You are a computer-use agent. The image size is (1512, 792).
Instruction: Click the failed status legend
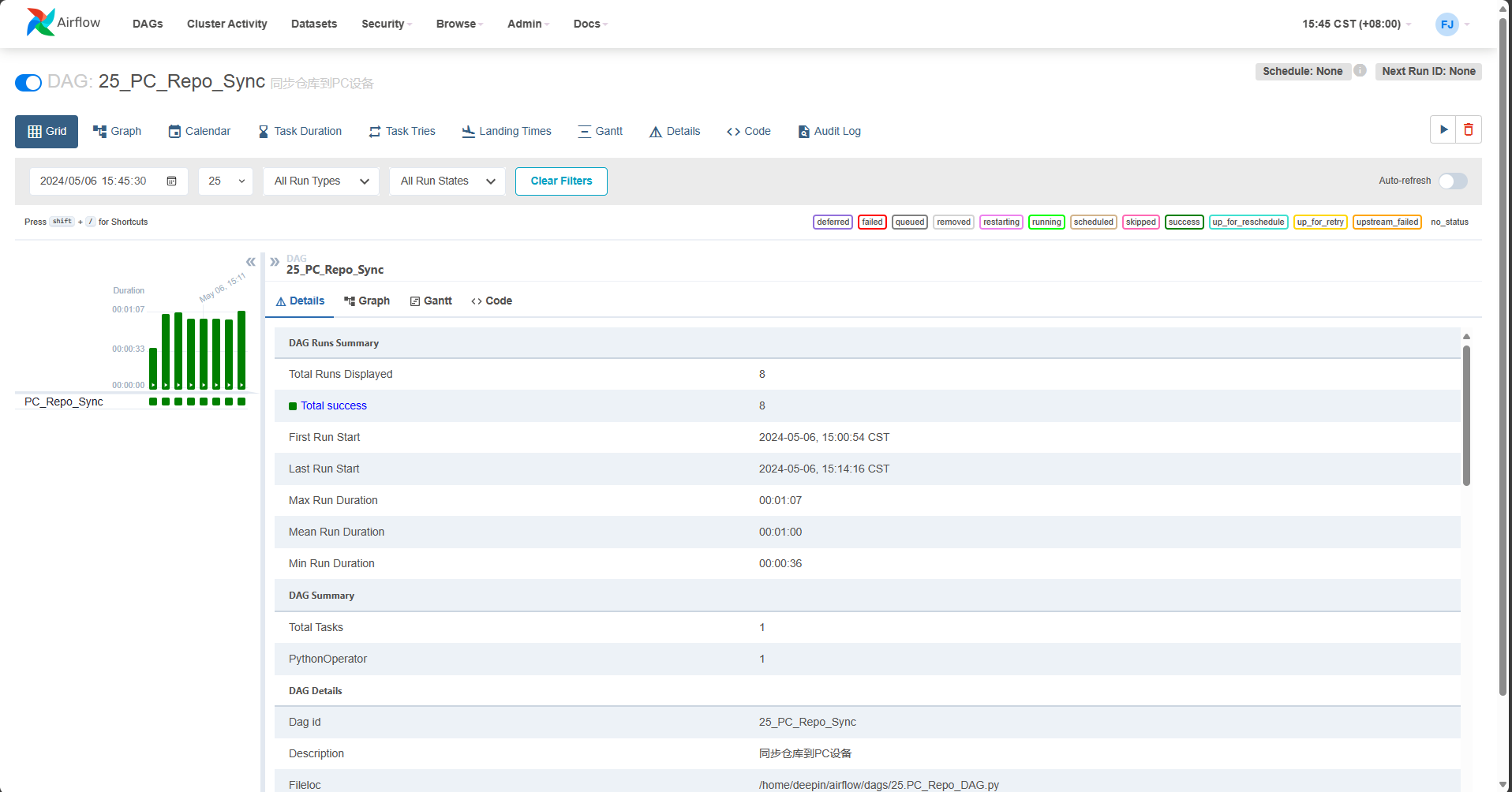coord(872,222)
